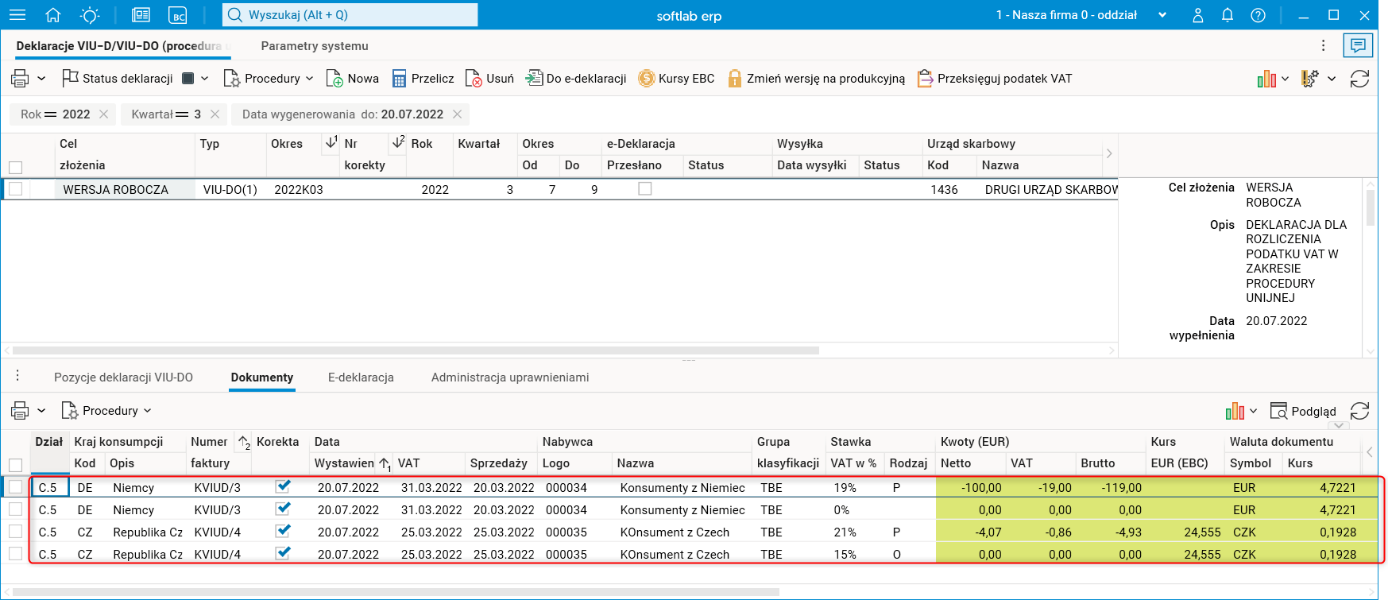The height and width of the screenshot is (600, 1388).
Task: Switch to the E-deklaracja tab
Action: 360,377
